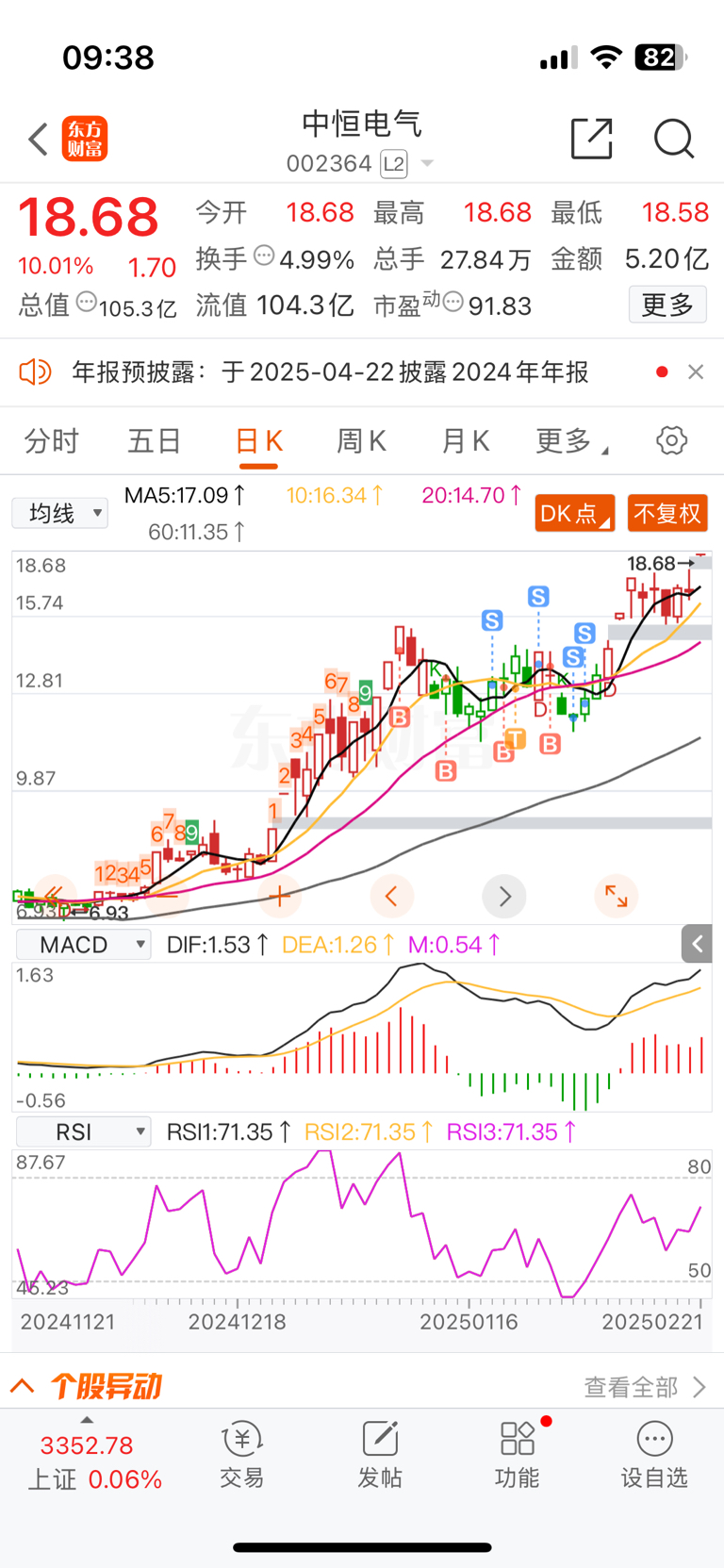Image resolution: width=724 pixels, height=1568 pixels.
Task: Open the MACD indicator dropdown
Action: [x=84, y=945]
